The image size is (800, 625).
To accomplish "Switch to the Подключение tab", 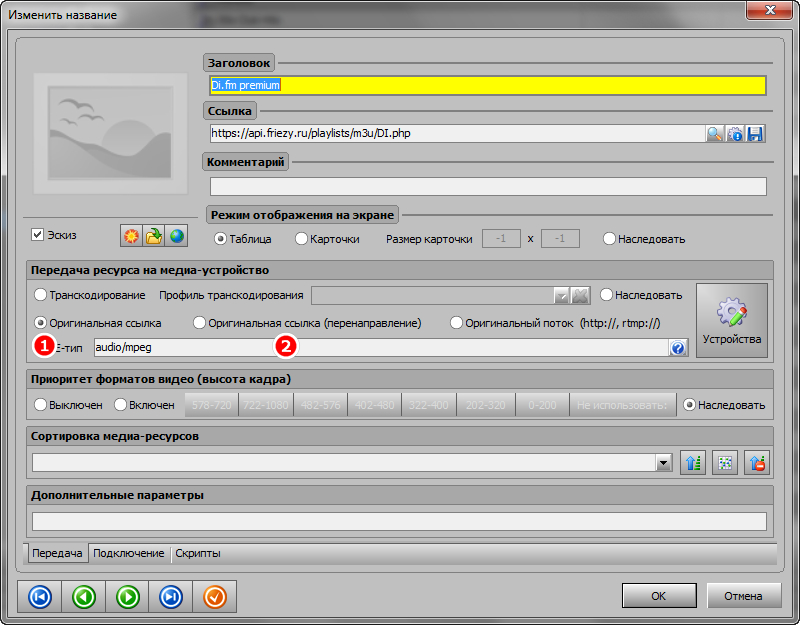I will pyautogui.click(x=128, y=553).
